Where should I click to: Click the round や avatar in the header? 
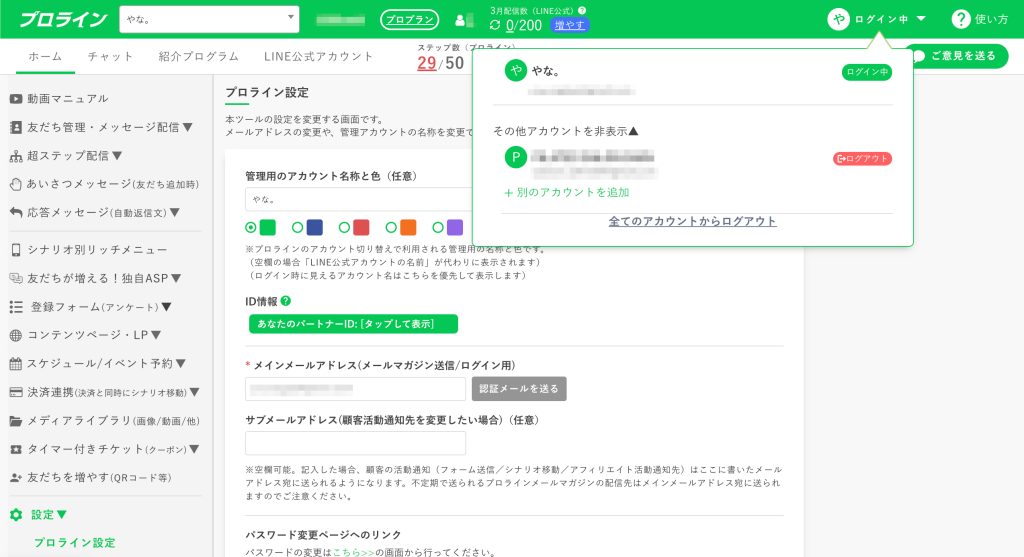[839, 19]
